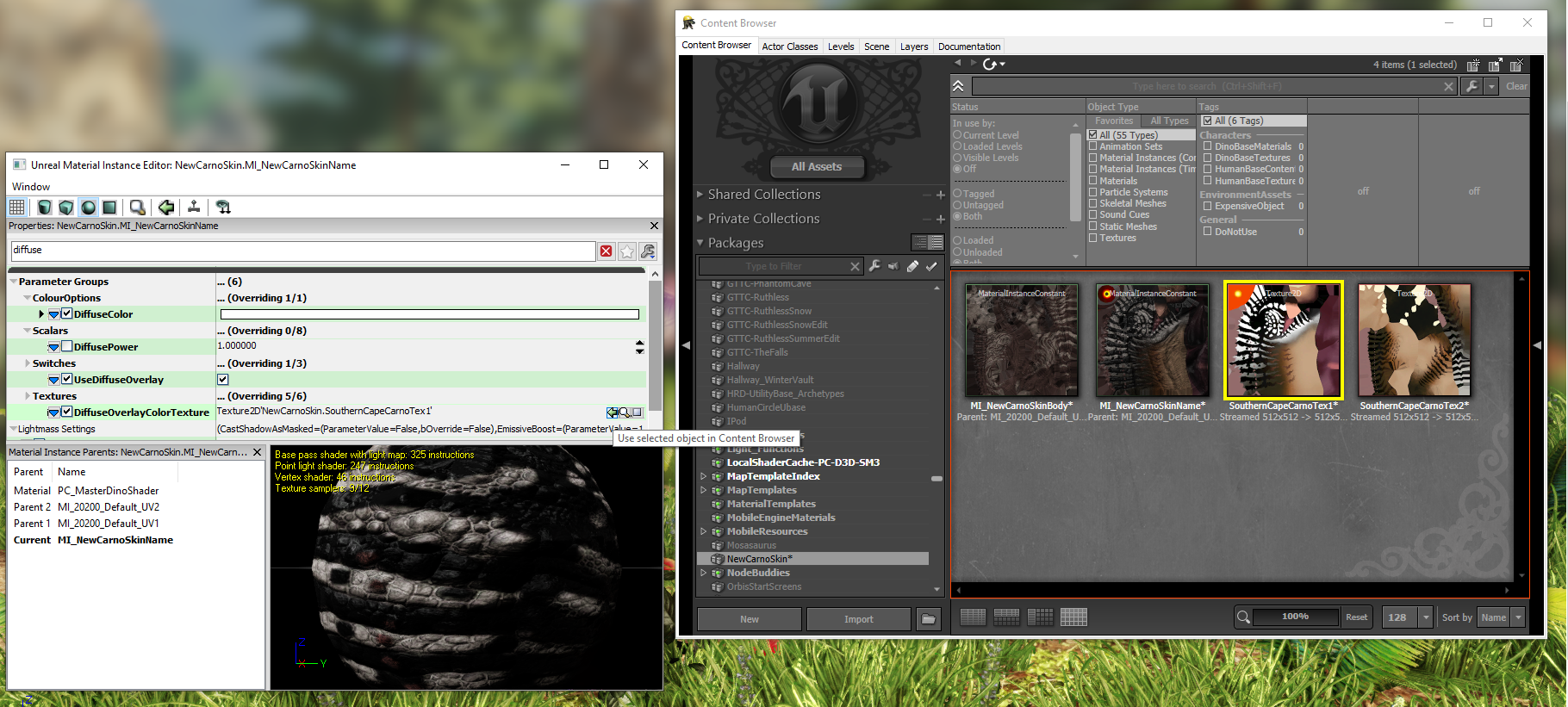This screenshot has width=1568, height=707.
Task: Check the Textures object type filter
Action: click(1092, 238)
